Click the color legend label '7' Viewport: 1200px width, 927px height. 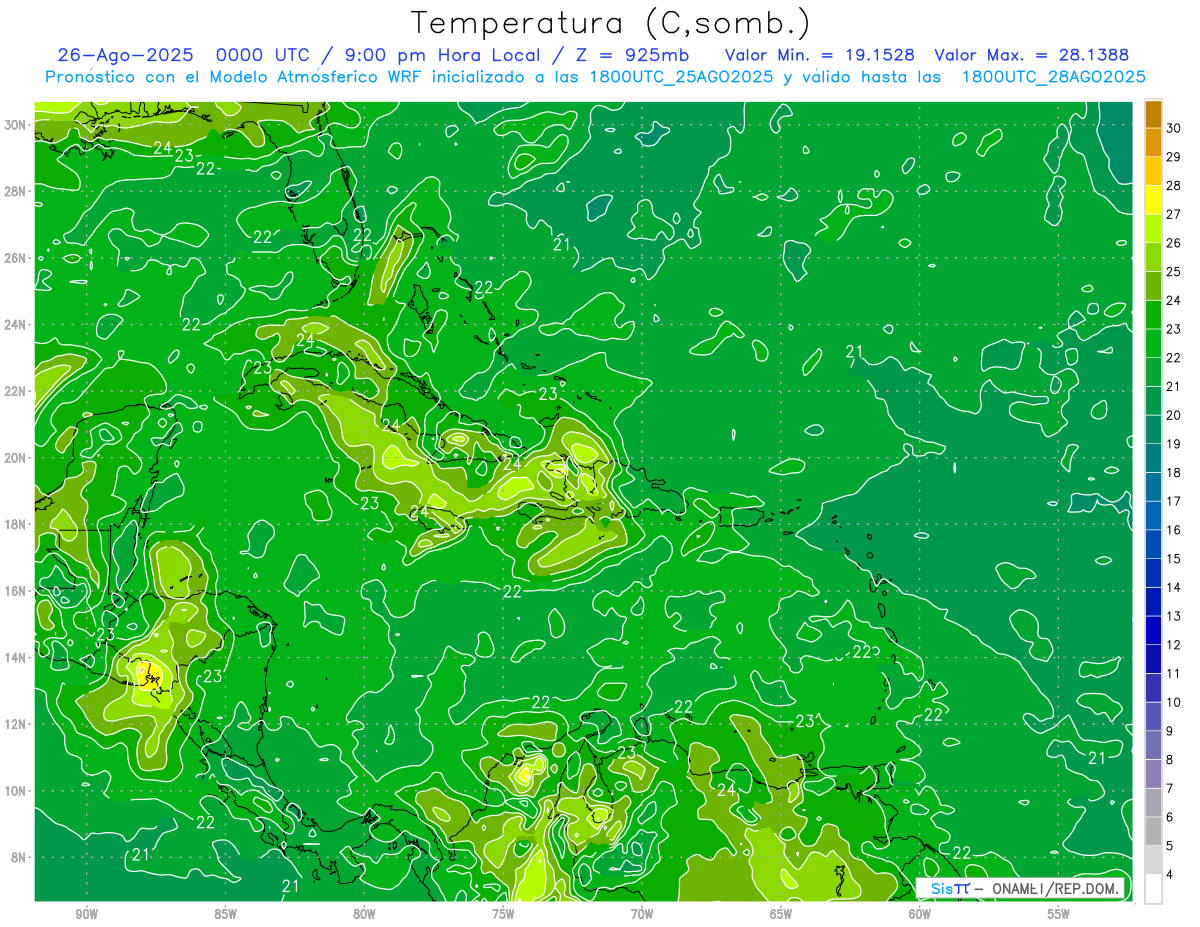click(1169, 788)
